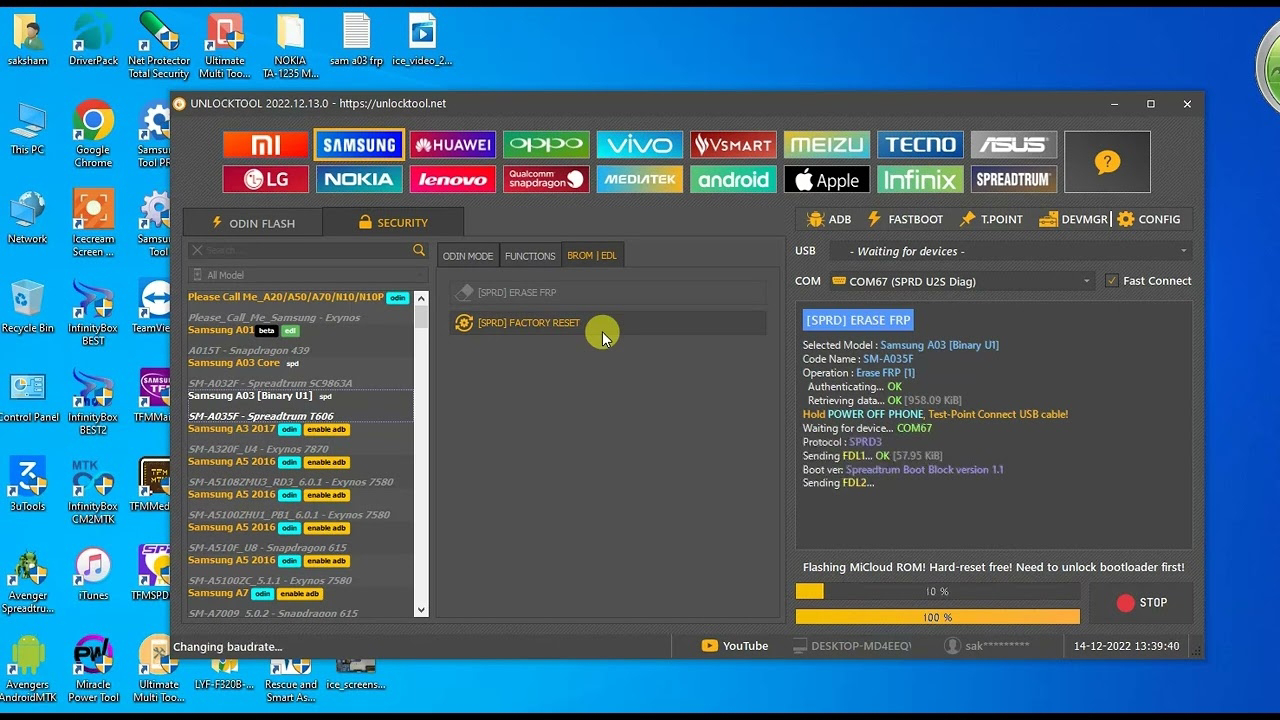
Task: Open the OPPO brand section
Action: (546, 145)
